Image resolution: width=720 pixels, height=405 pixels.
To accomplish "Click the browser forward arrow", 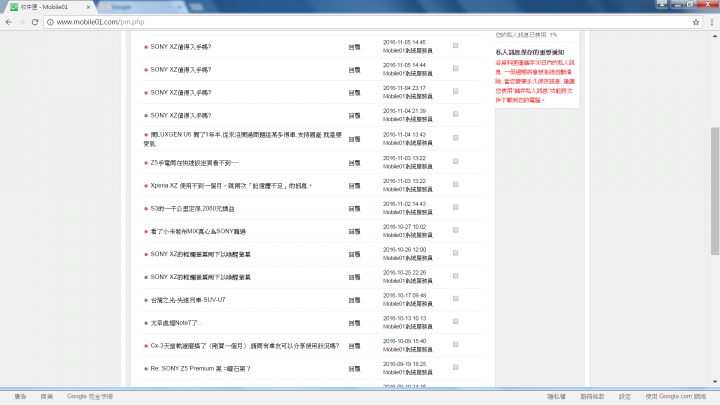I will point(22,22).
